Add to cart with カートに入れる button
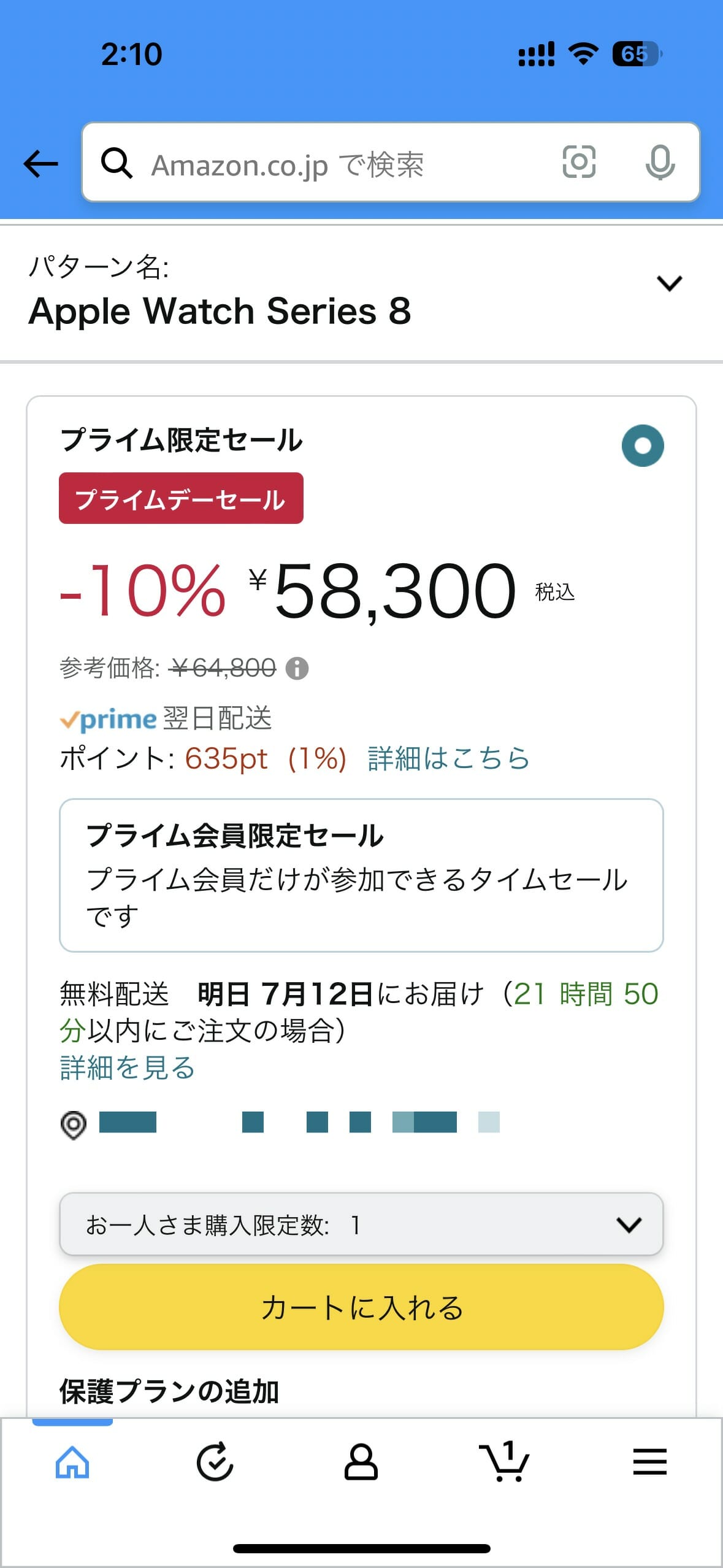 [x=361, y=1307]
